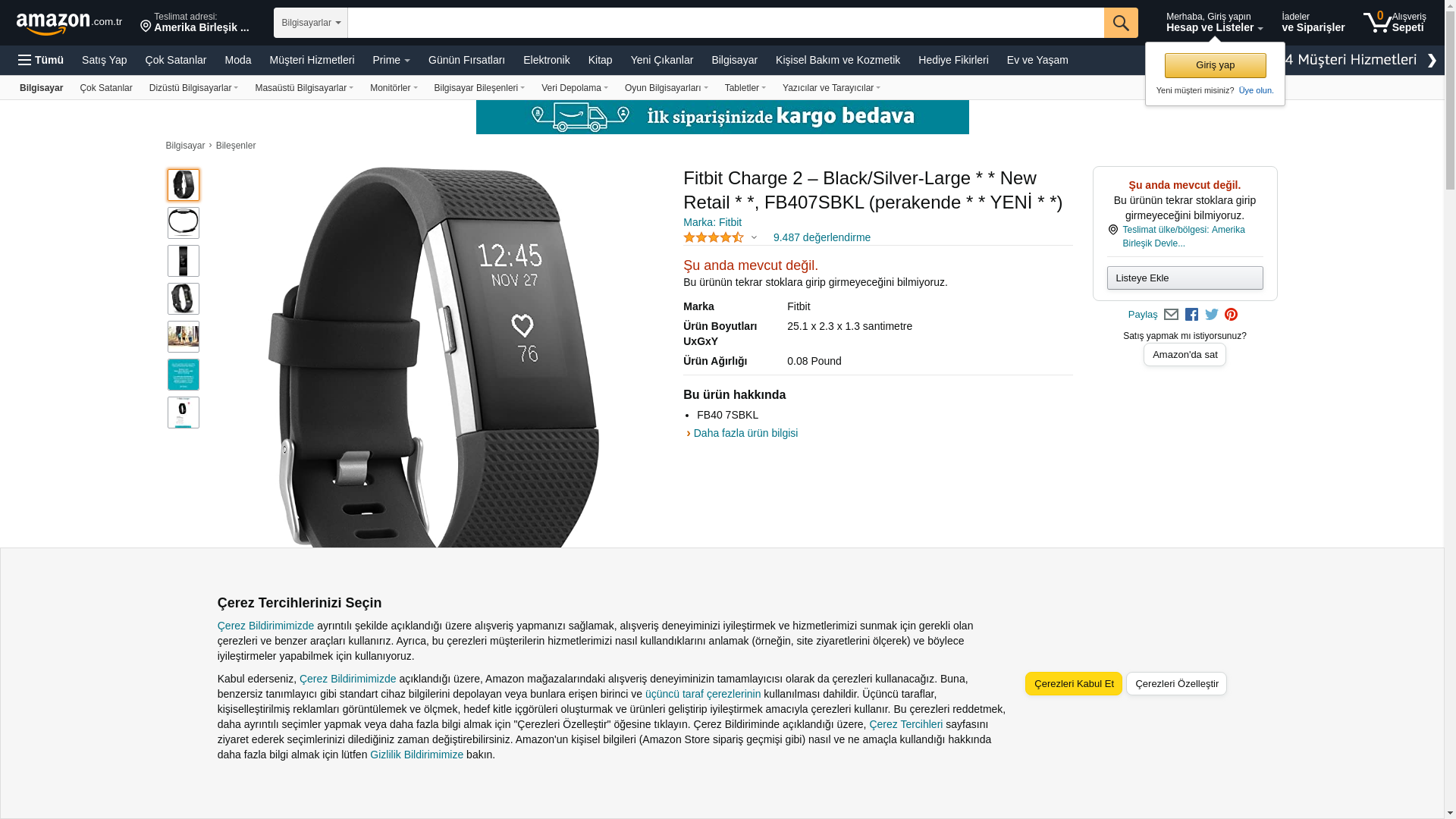Share the product via email icon

tap(1171, 315)
